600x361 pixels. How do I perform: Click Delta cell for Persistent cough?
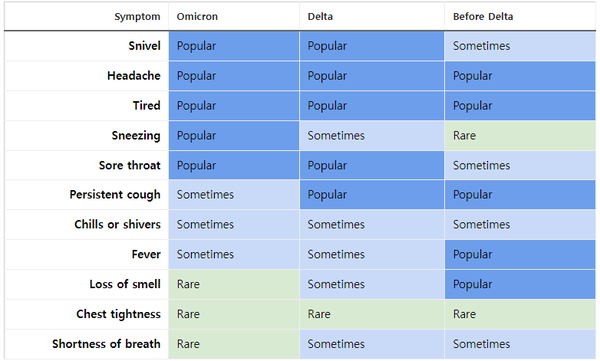click(x=372, y=195)
